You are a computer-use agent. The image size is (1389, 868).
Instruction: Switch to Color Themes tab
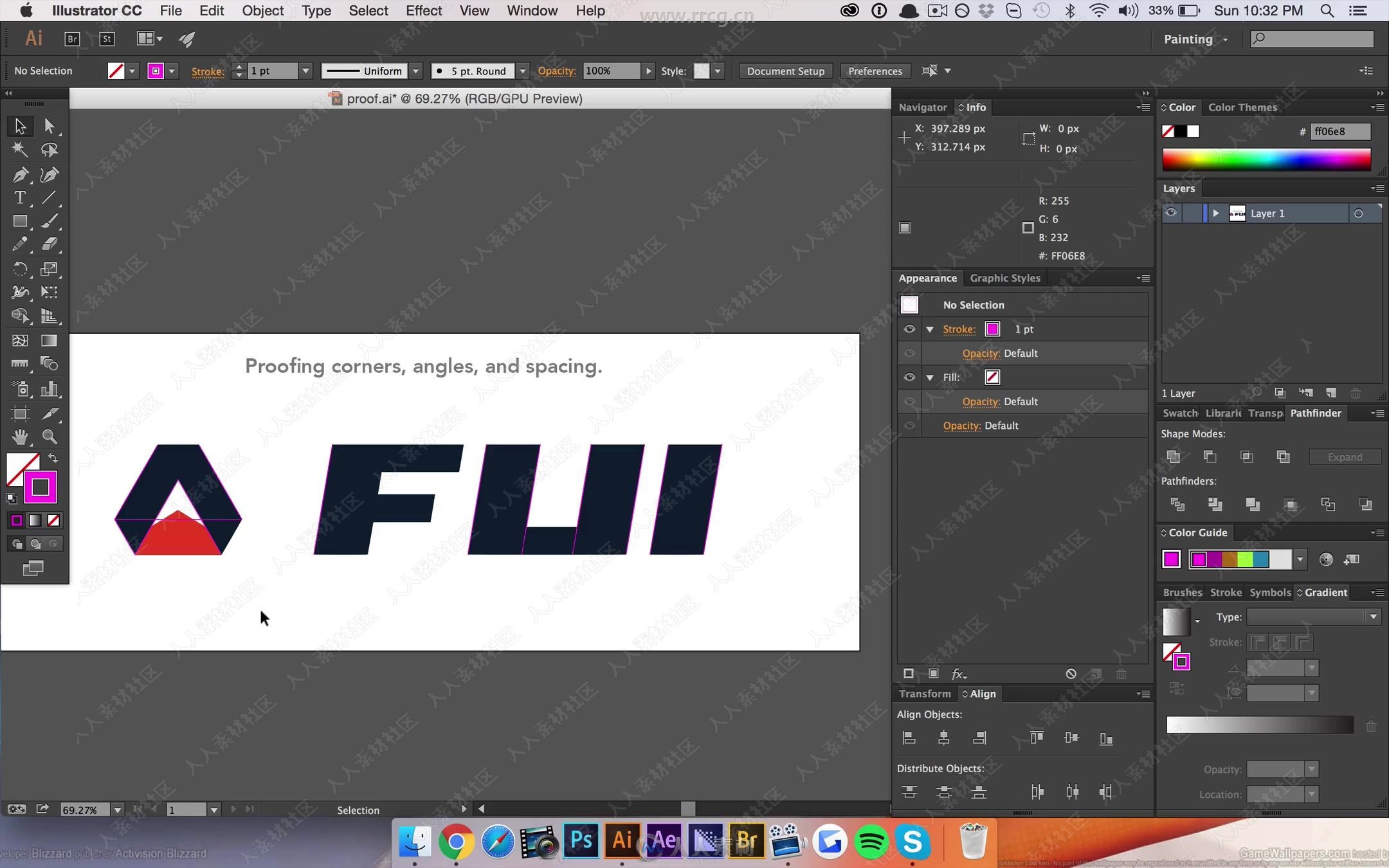click(1242, 107)
